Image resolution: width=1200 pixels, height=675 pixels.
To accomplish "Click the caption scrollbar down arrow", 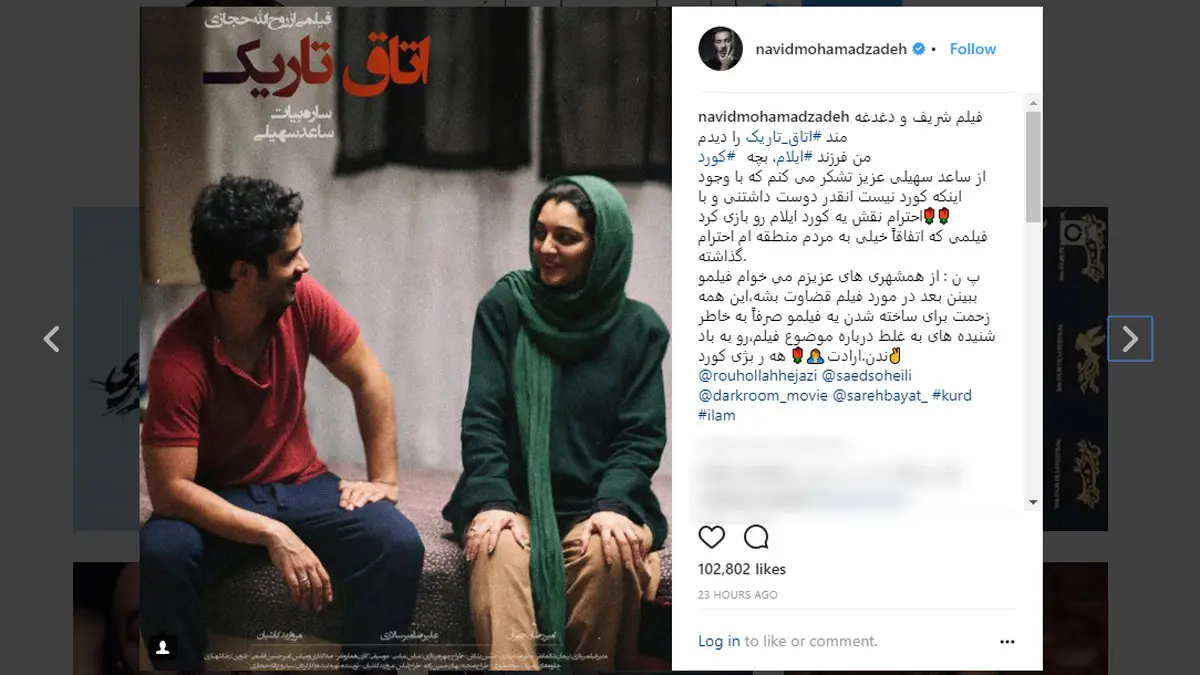I will [x=1033, y=502].
